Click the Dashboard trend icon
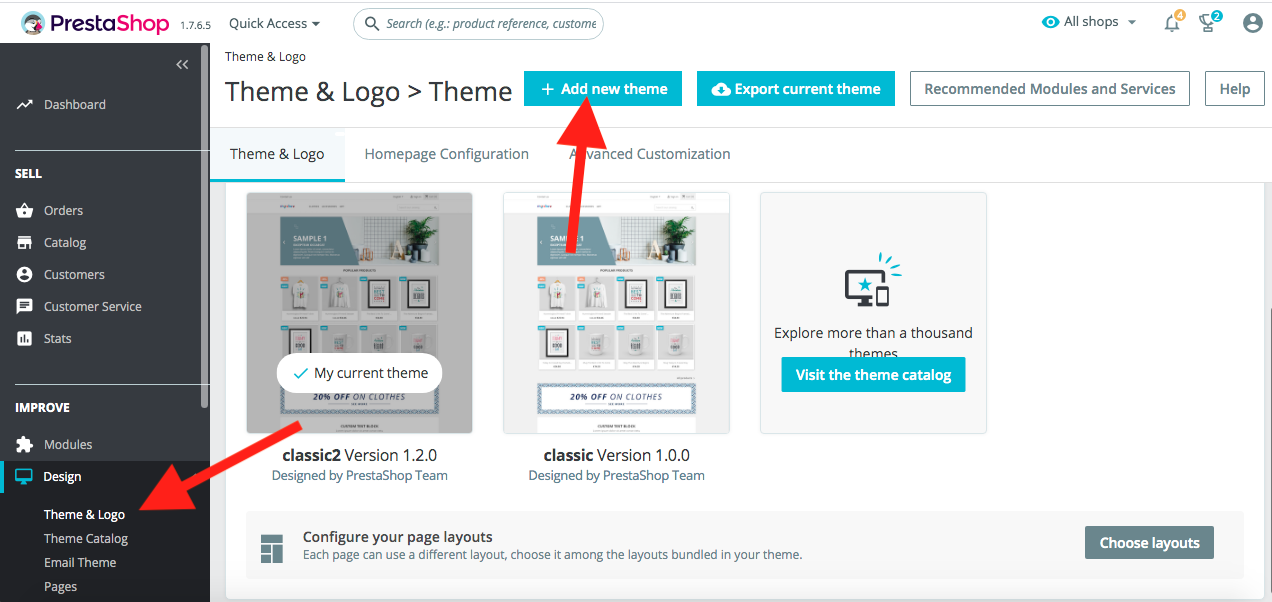 [x=24, y=104]
